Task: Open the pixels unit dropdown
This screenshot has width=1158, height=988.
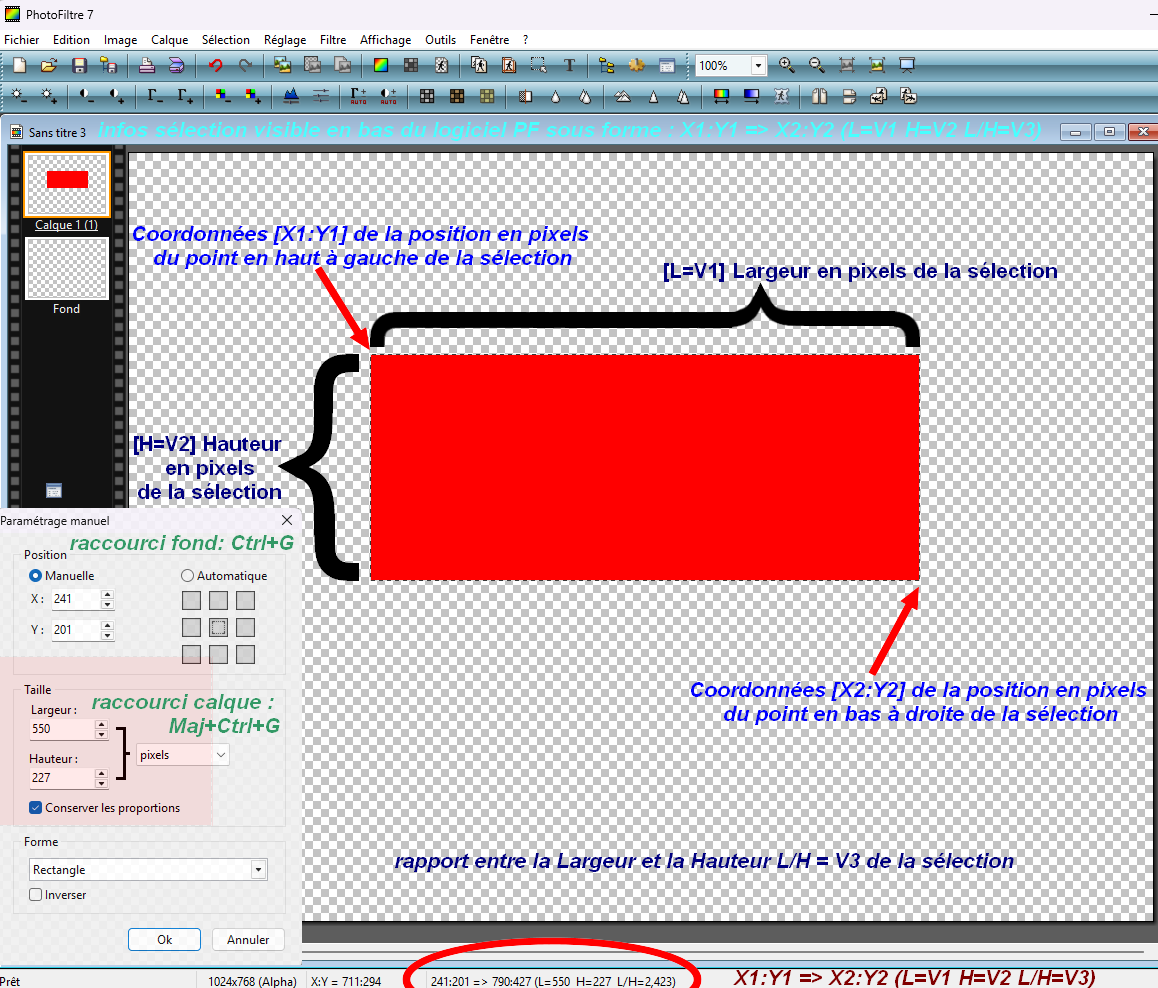Action: [x=183, y=755]
